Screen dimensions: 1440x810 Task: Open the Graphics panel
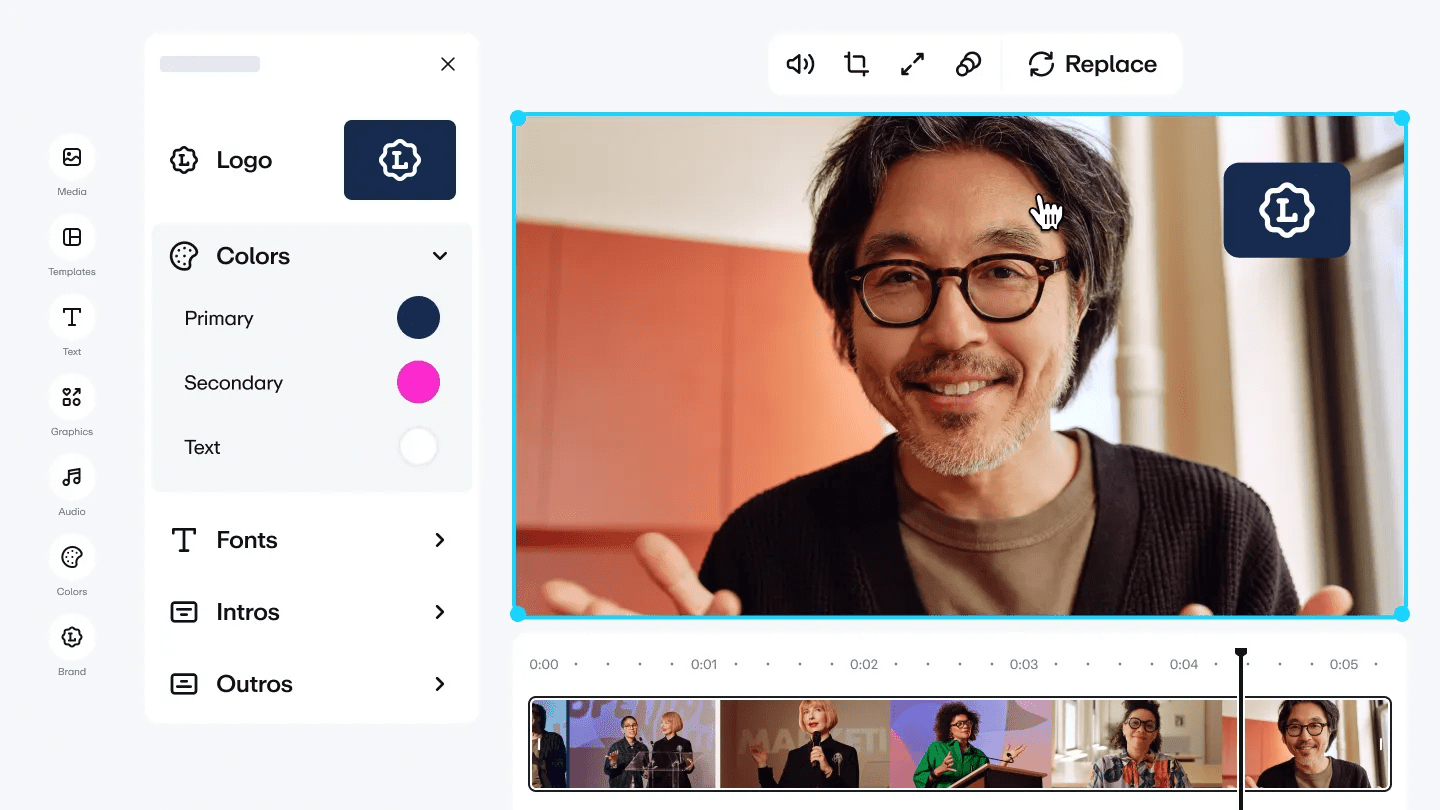(71, 397)
